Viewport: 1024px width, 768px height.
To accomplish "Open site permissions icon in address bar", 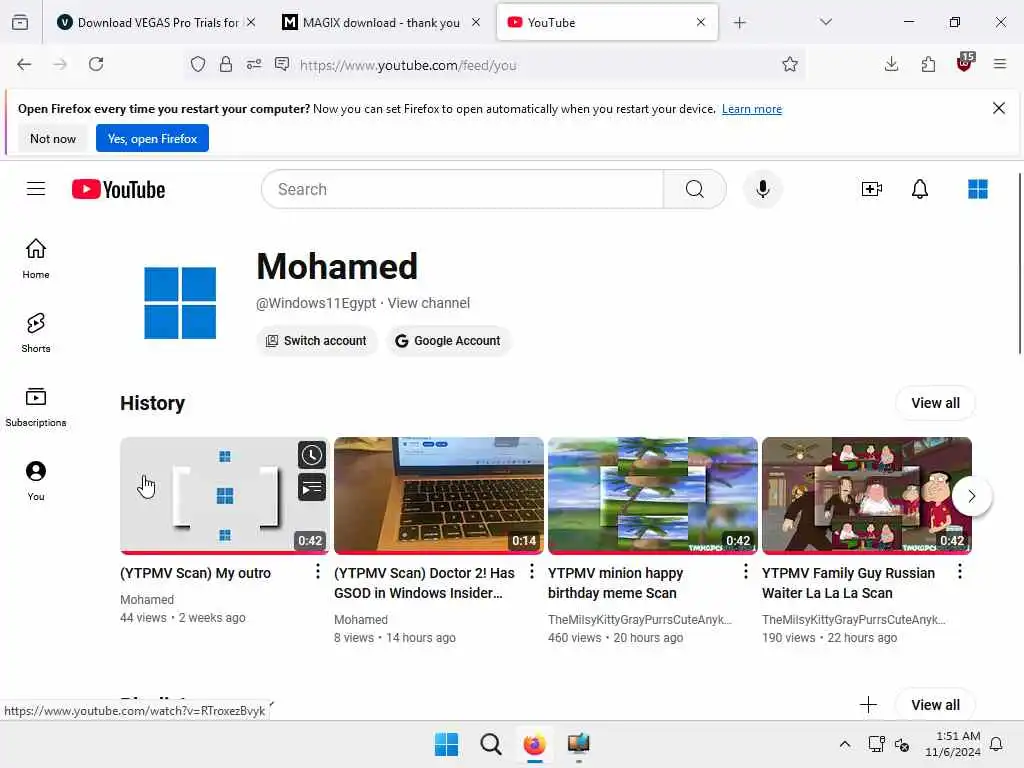I will click(x=253, y=64).
